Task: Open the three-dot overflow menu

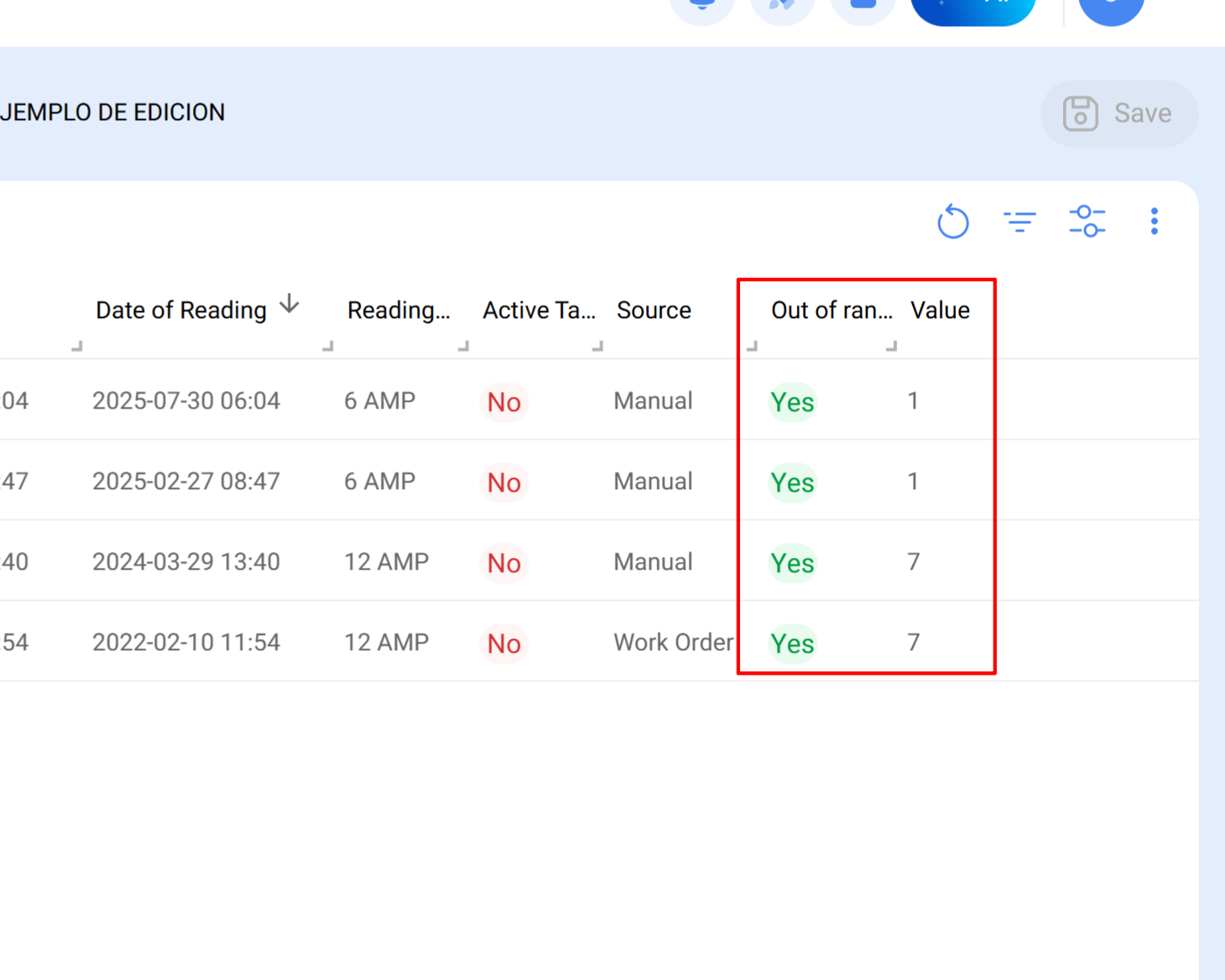Action: pyautogui.click(x=1155, y=222)
